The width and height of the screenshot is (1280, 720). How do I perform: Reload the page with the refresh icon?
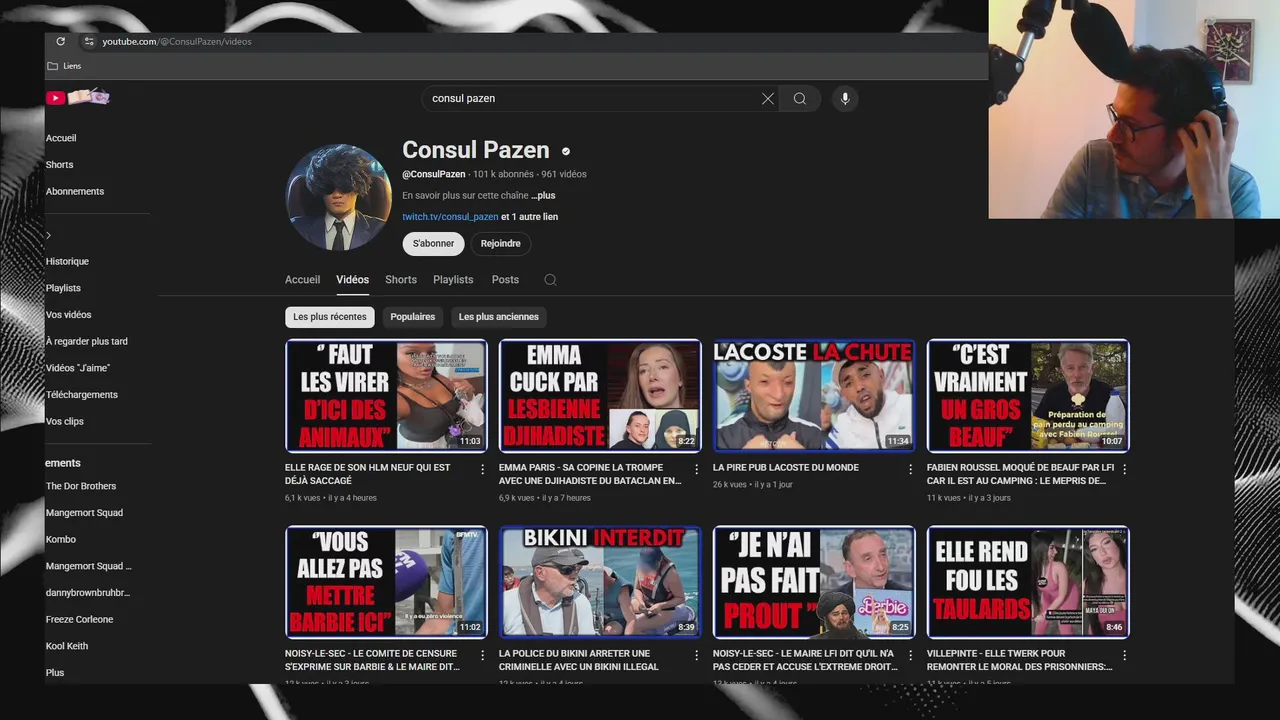[x=61, y=41]
